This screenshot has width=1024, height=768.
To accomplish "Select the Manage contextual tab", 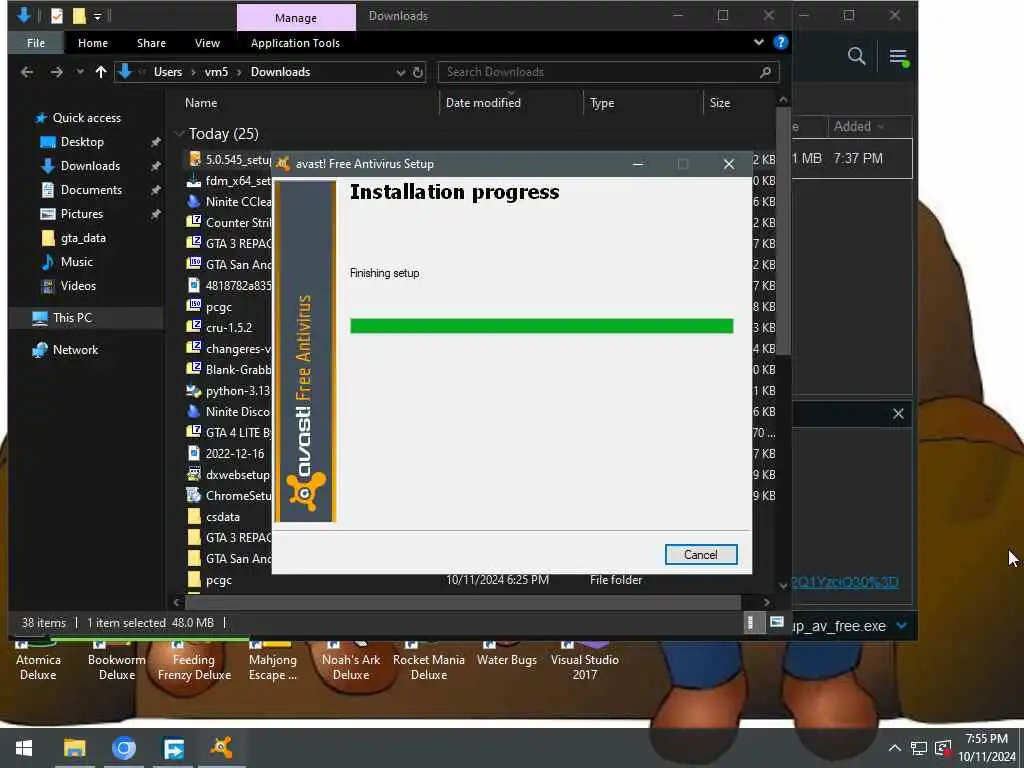I will (x=296, y=18).
